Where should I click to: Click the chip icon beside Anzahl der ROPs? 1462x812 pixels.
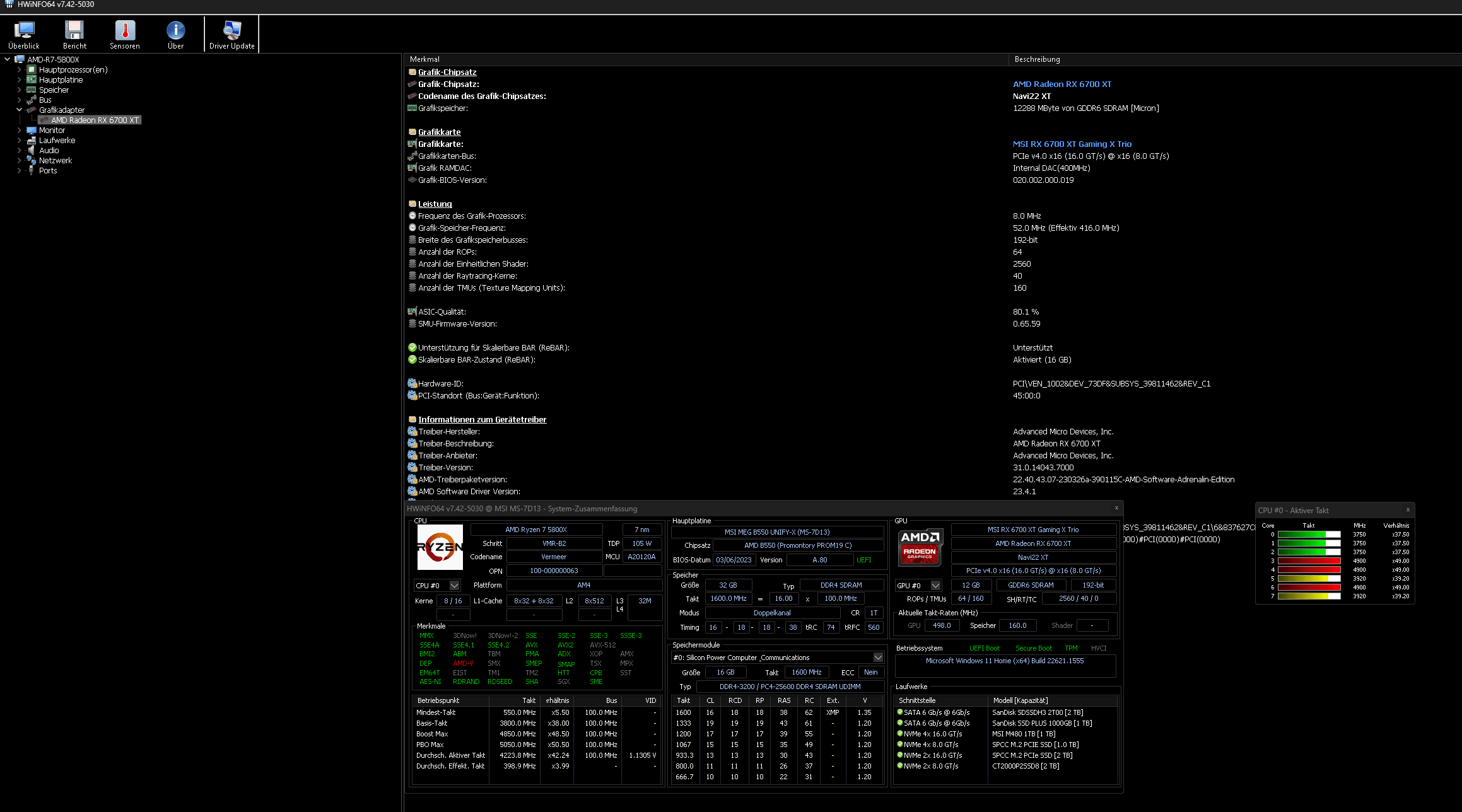point(412,252)
